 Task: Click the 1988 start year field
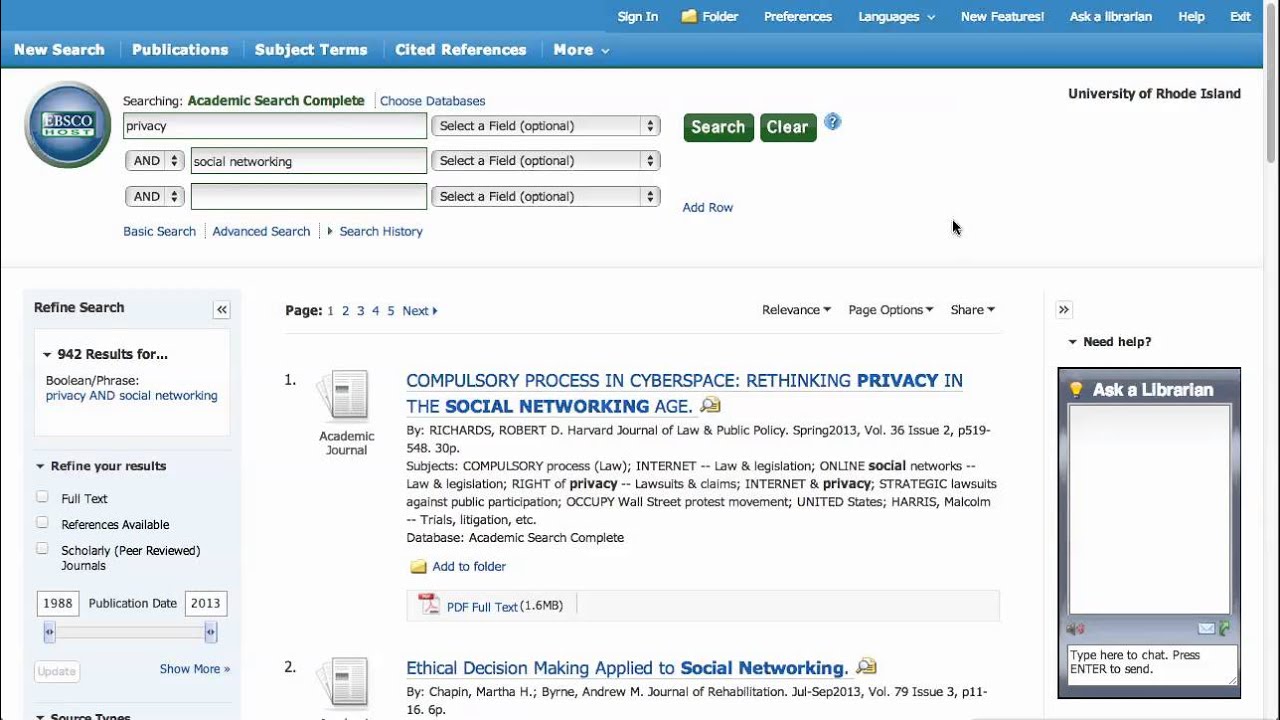[x=58, y=603]
